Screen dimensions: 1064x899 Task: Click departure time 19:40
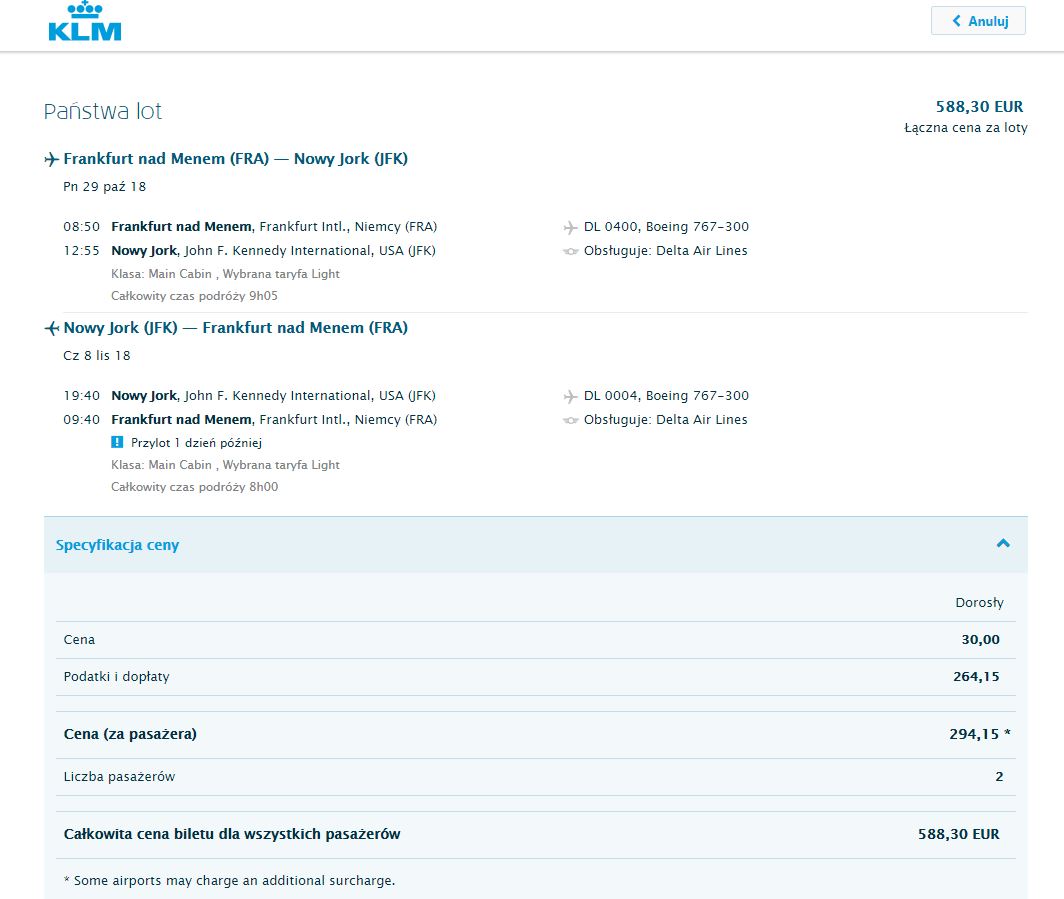(x=81, y=396)
